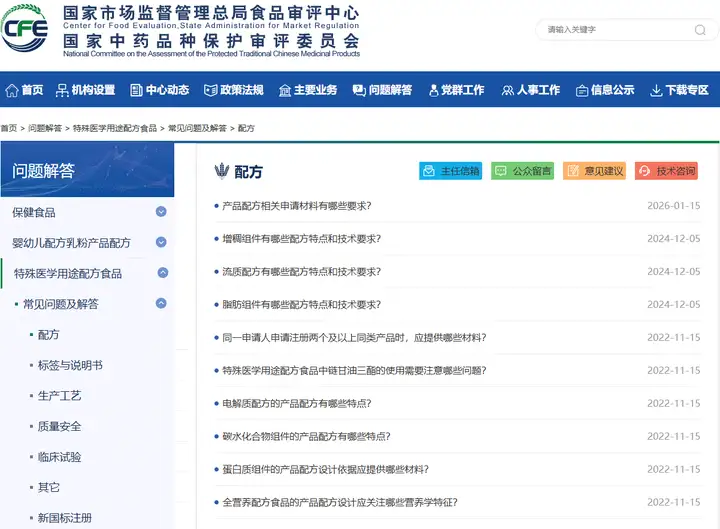Open the 主要业务 menu
Viewport: 720px width, 529px height.
[316, 90]
